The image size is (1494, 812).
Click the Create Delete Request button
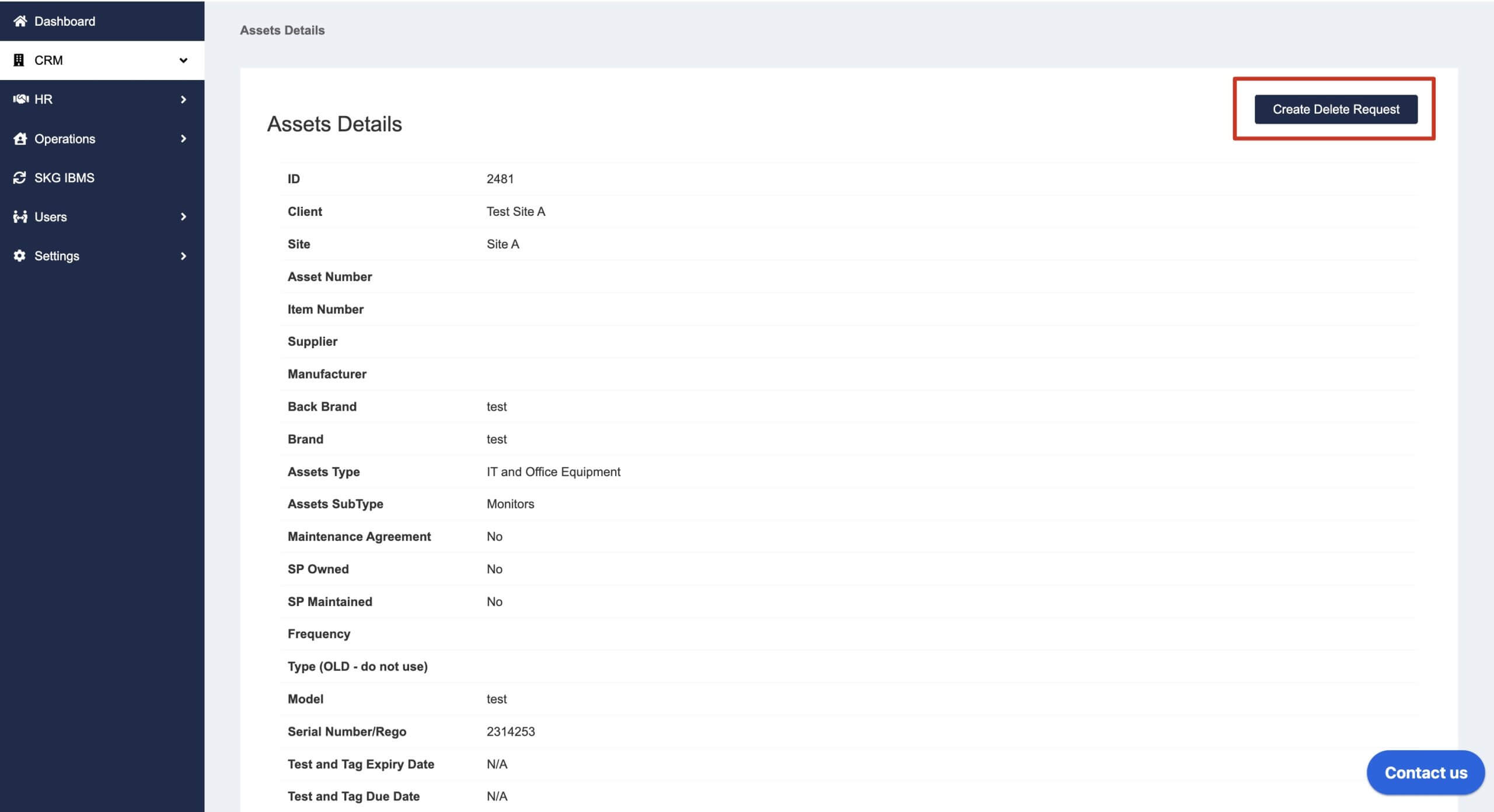click(x=1336, y=109)
